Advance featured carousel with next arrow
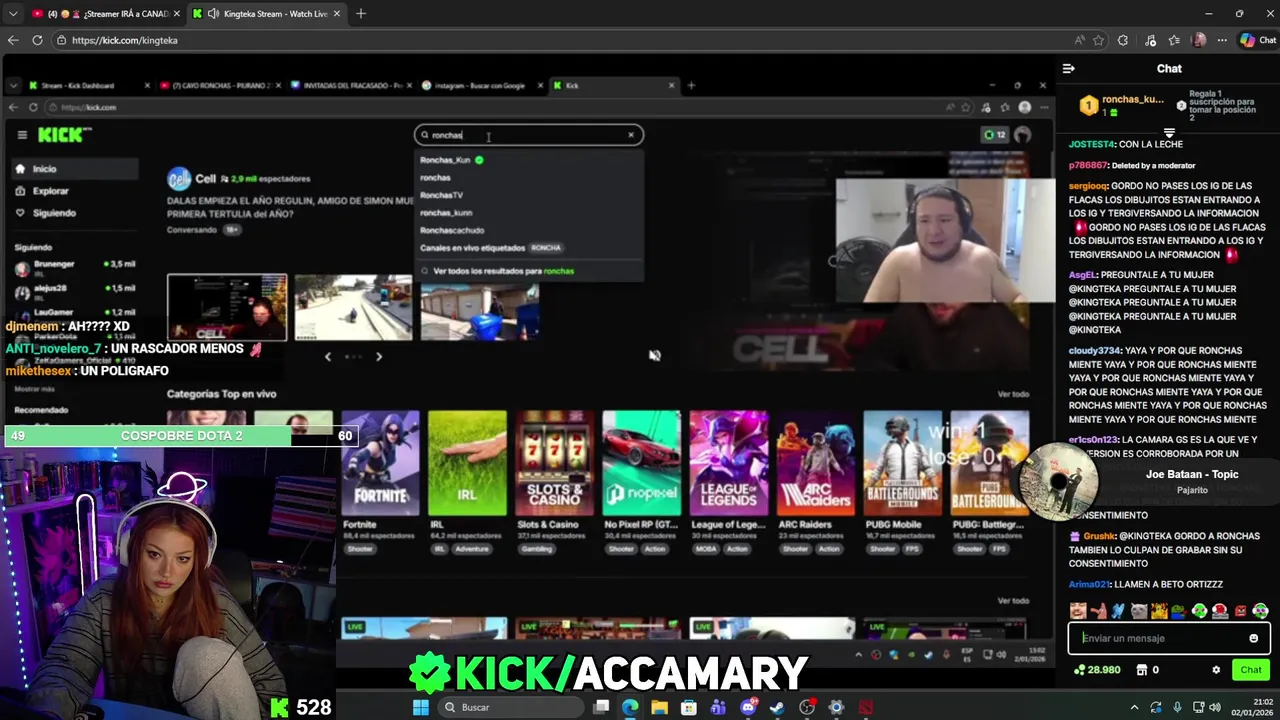The image size is (1280, 720). pos(378,356)
